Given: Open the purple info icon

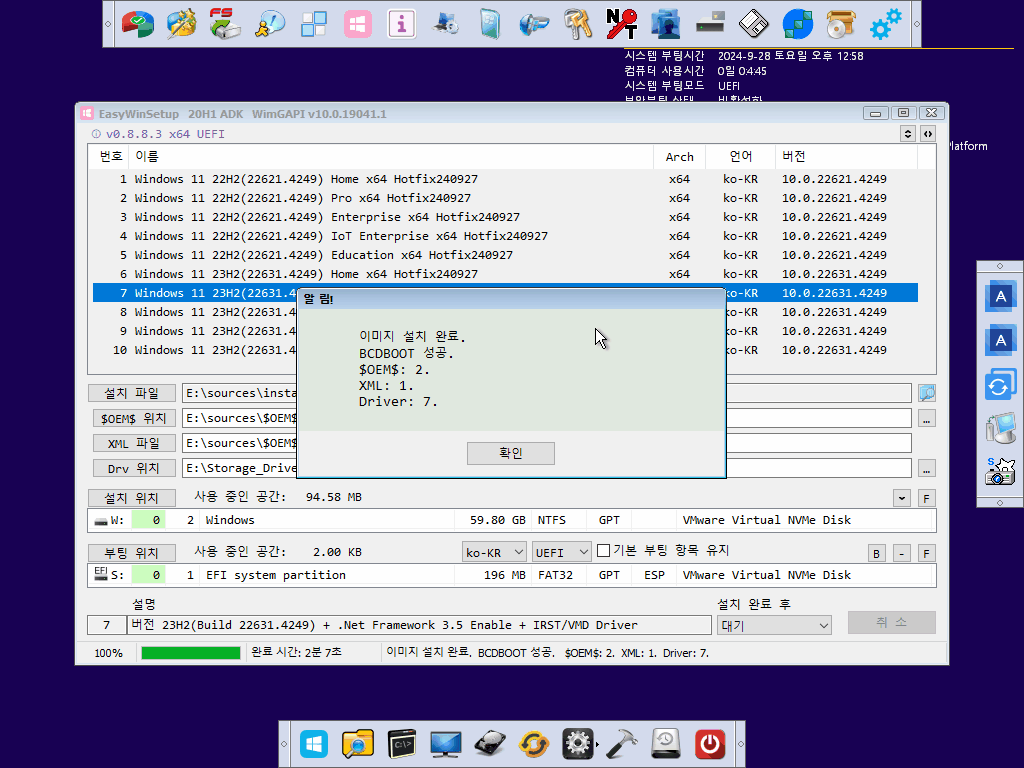Looking at the screenshot, I should (402, 25).
